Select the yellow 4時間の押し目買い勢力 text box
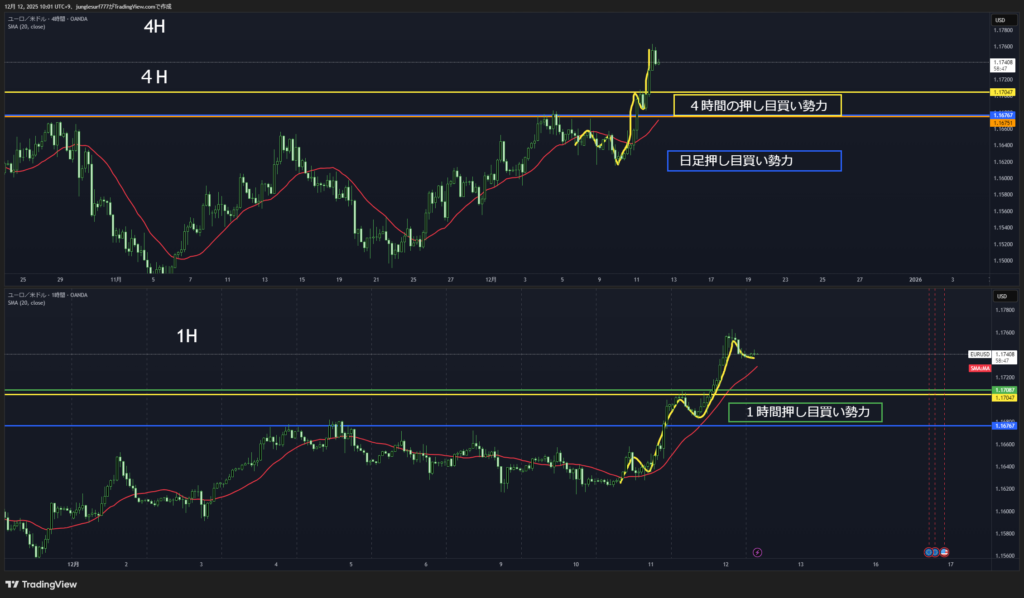 tap(757, 105)
